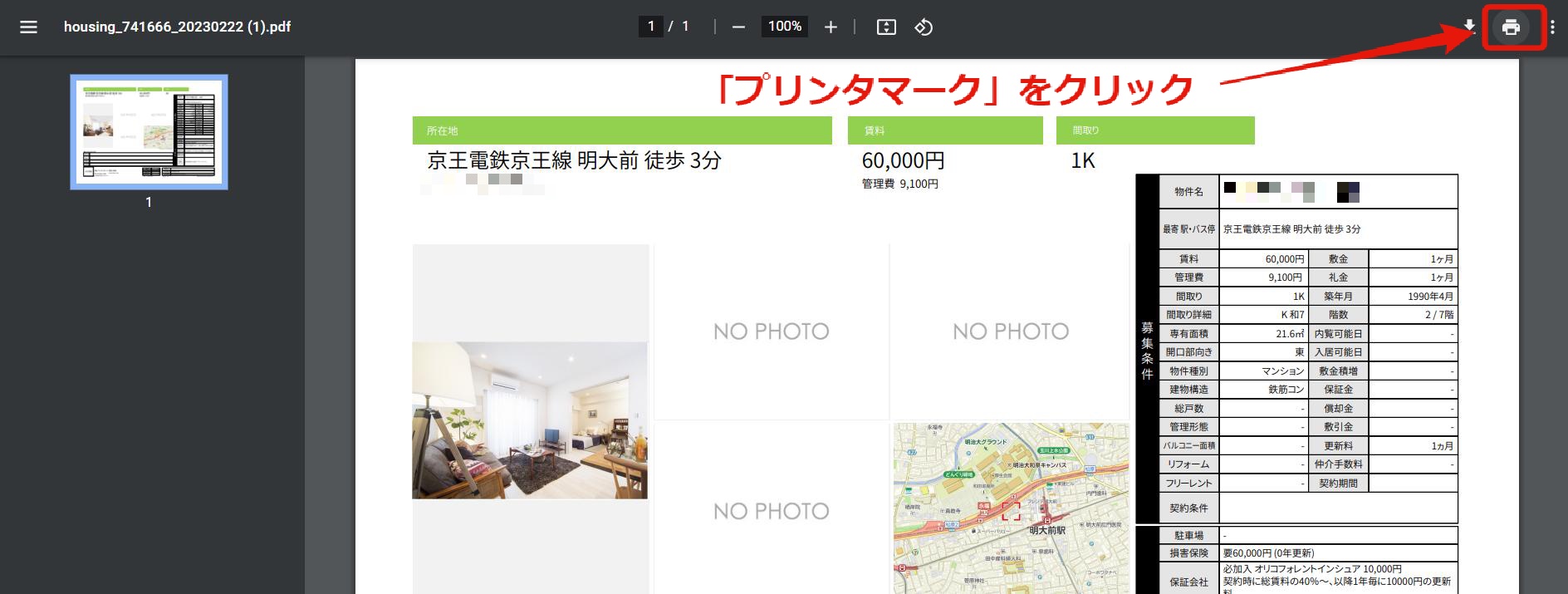Click the 仲介手数料 label

(x=1338, y=464)
